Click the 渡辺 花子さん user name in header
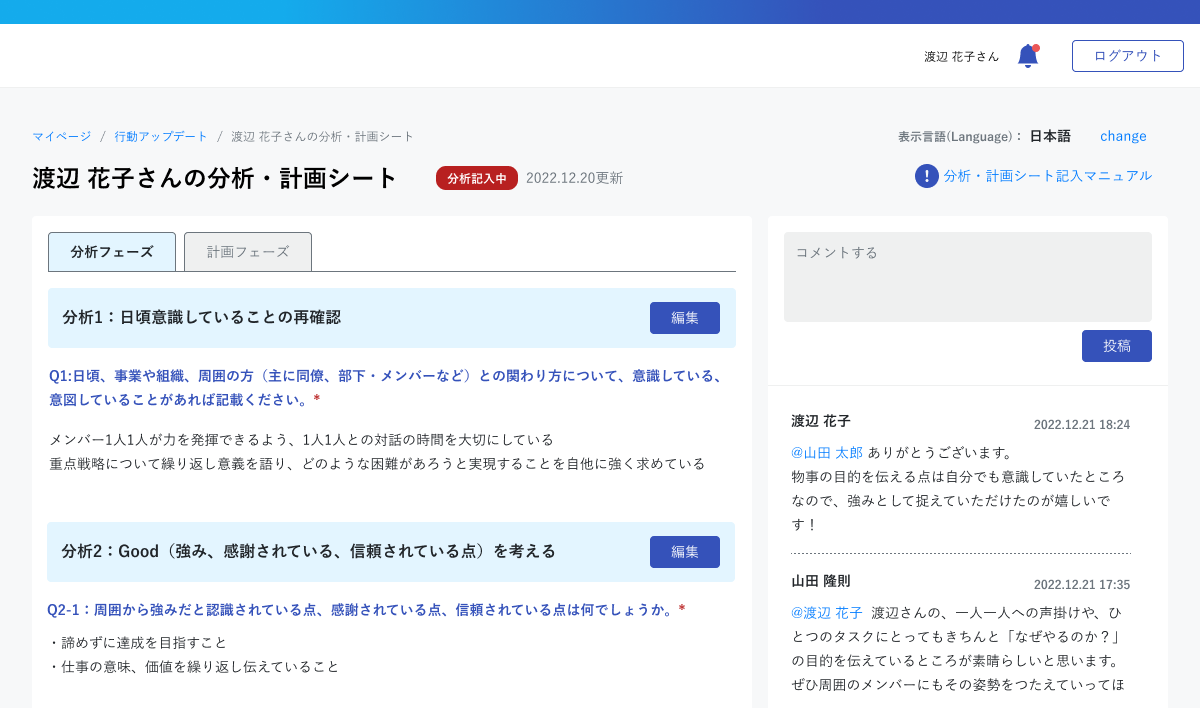The width and height of the screenshot is (1200, 708). 961,57
